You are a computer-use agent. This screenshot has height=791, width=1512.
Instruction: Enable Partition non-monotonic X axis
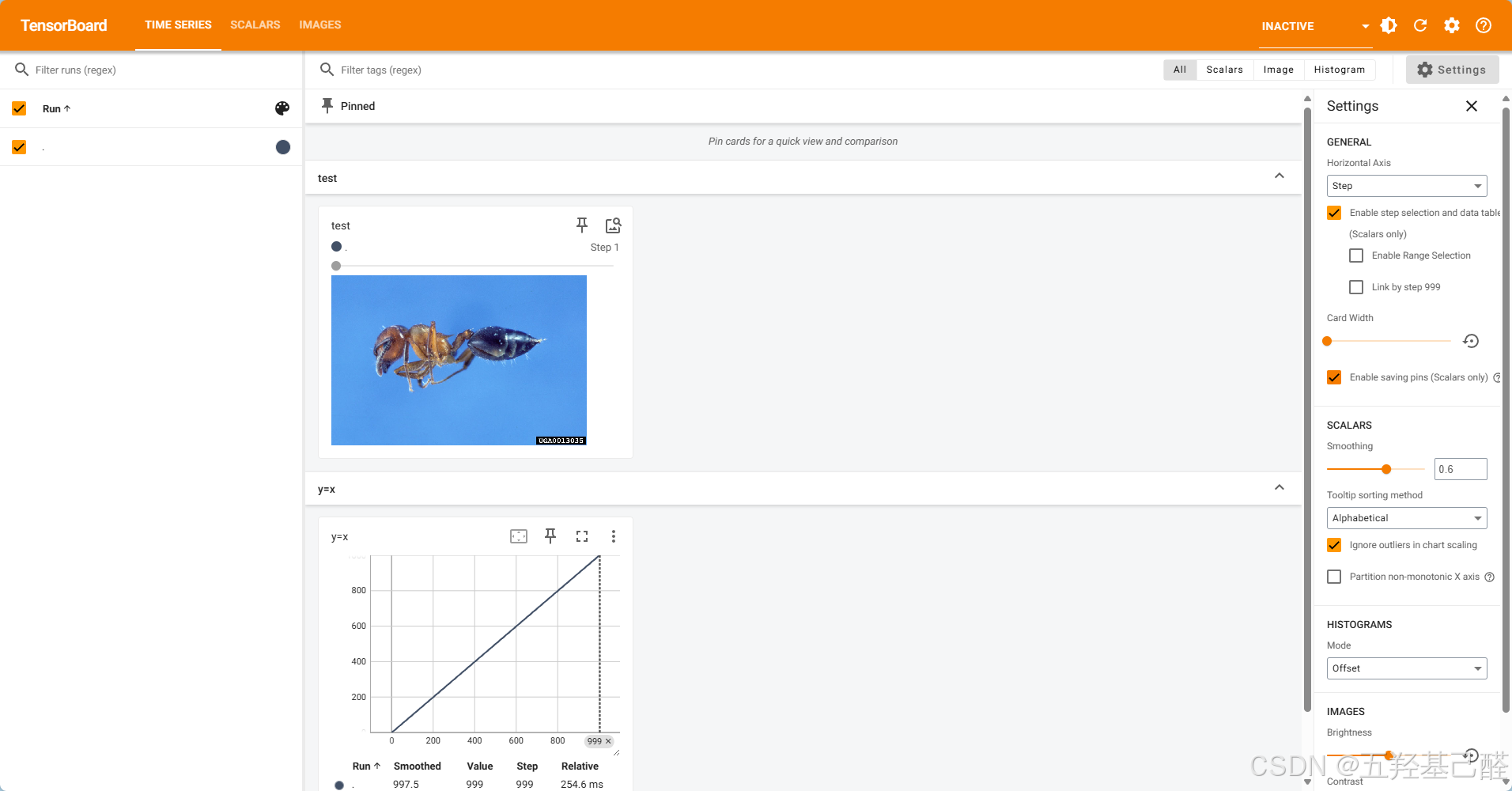(x=1334, y=577)
